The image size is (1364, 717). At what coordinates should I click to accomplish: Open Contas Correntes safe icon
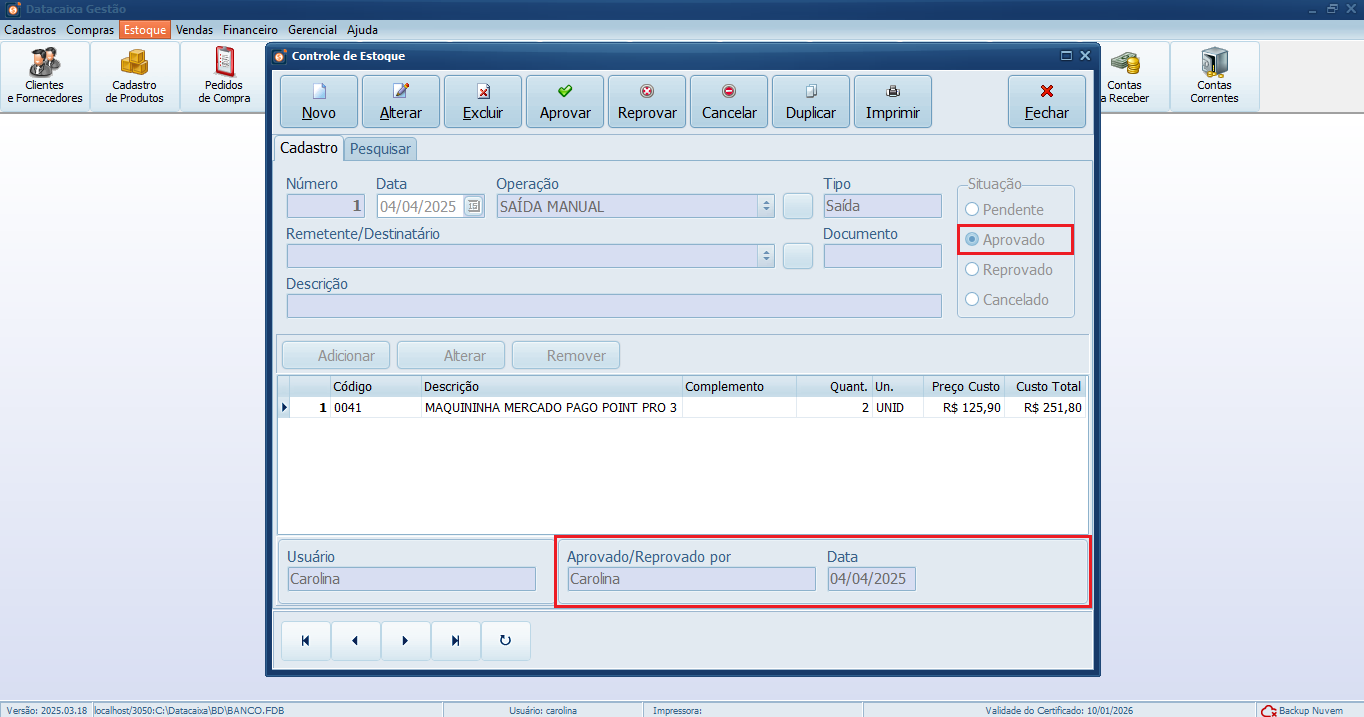(1214, 76)
